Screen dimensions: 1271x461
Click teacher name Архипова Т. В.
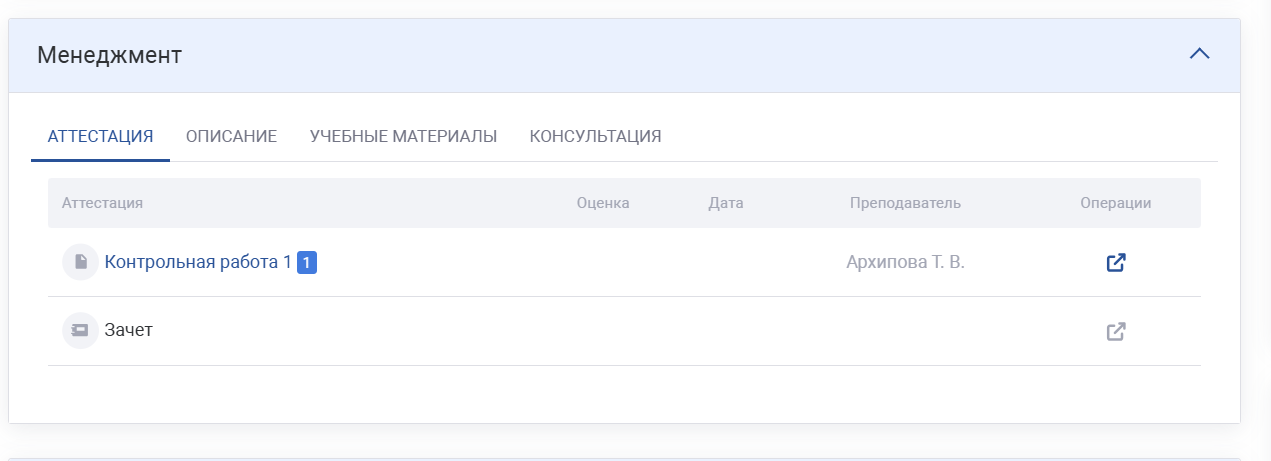905,262
